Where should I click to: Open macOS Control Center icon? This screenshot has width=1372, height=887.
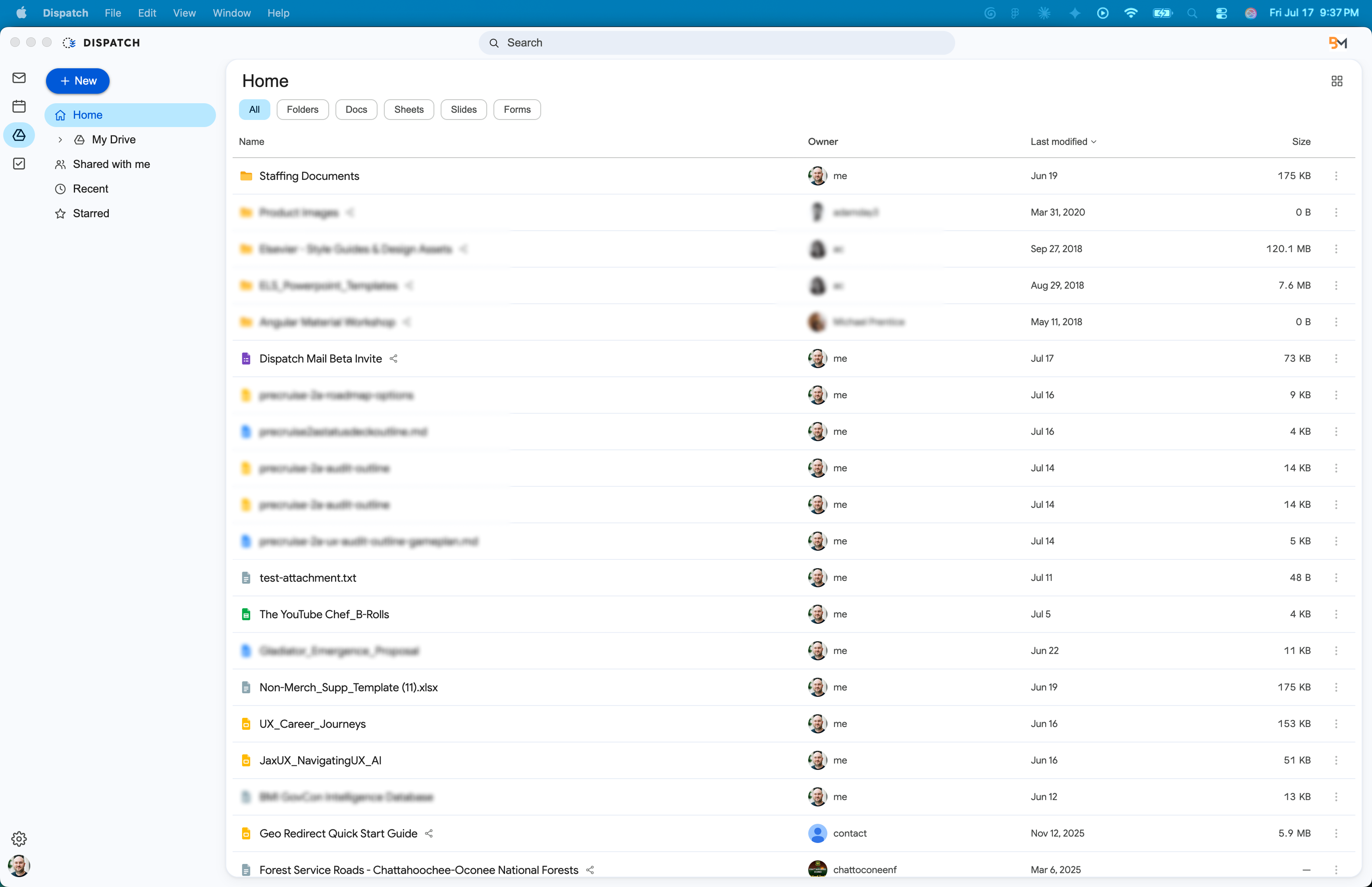pos(1221,13)
